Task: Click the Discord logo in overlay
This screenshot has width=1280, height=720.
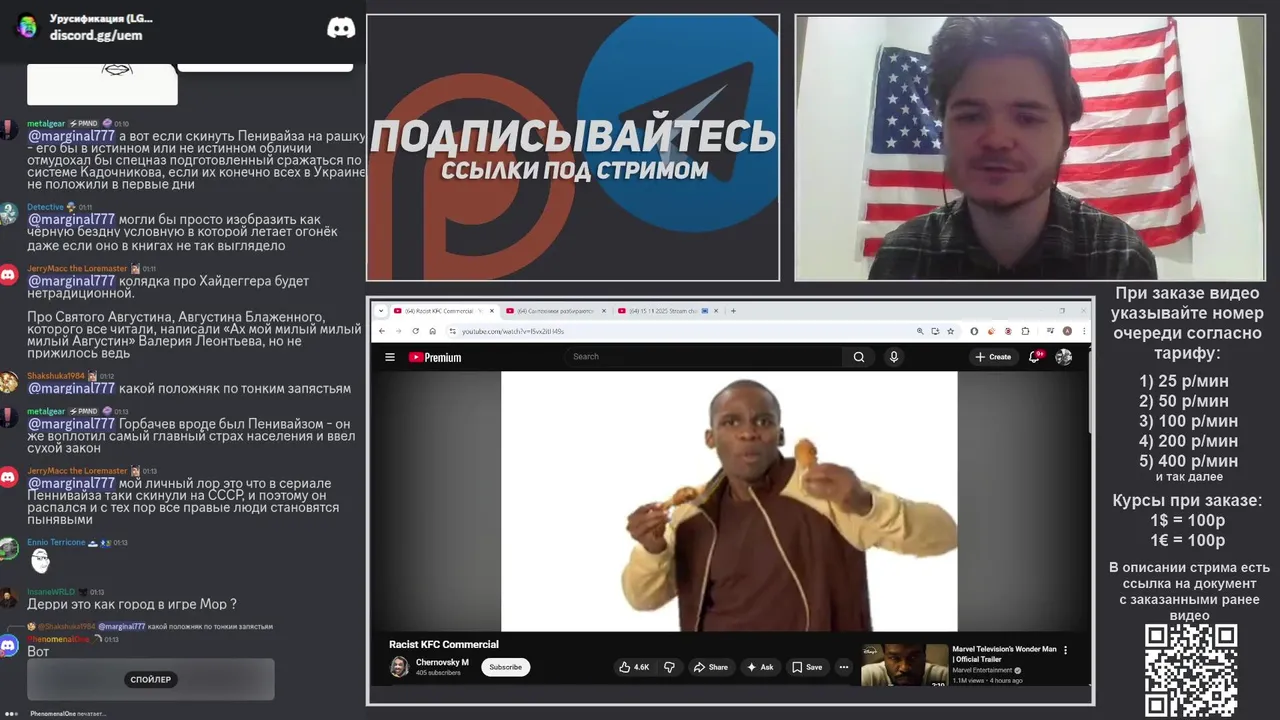Action: 341,28
